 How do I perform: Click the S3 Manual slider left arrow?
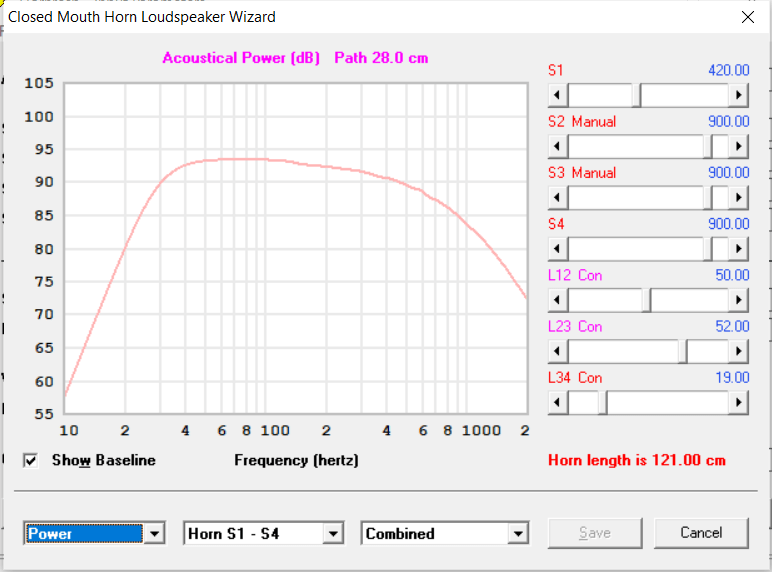pos(558,197)
